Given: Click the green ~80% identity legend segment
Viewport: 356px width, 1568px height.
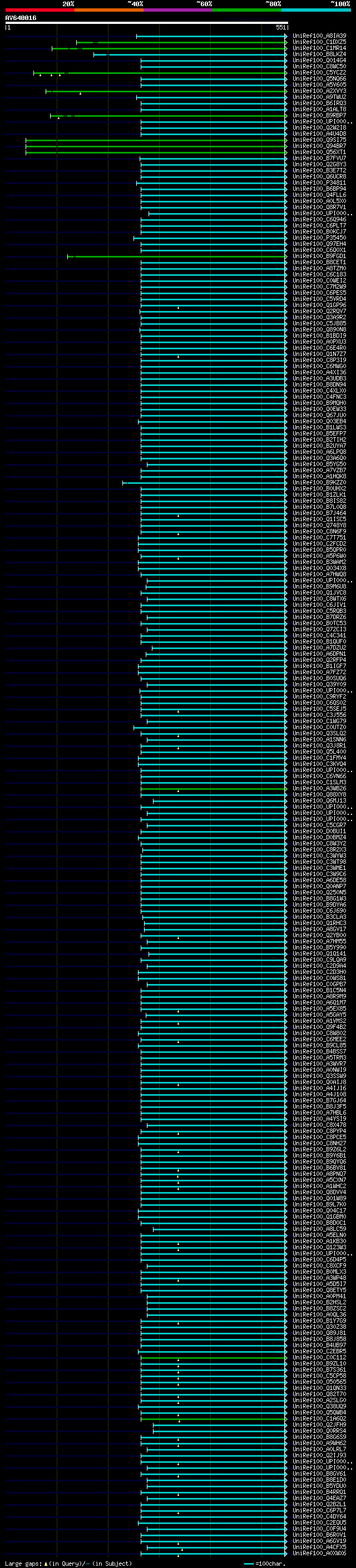Looking at the screenshot, I should (247, 10).
